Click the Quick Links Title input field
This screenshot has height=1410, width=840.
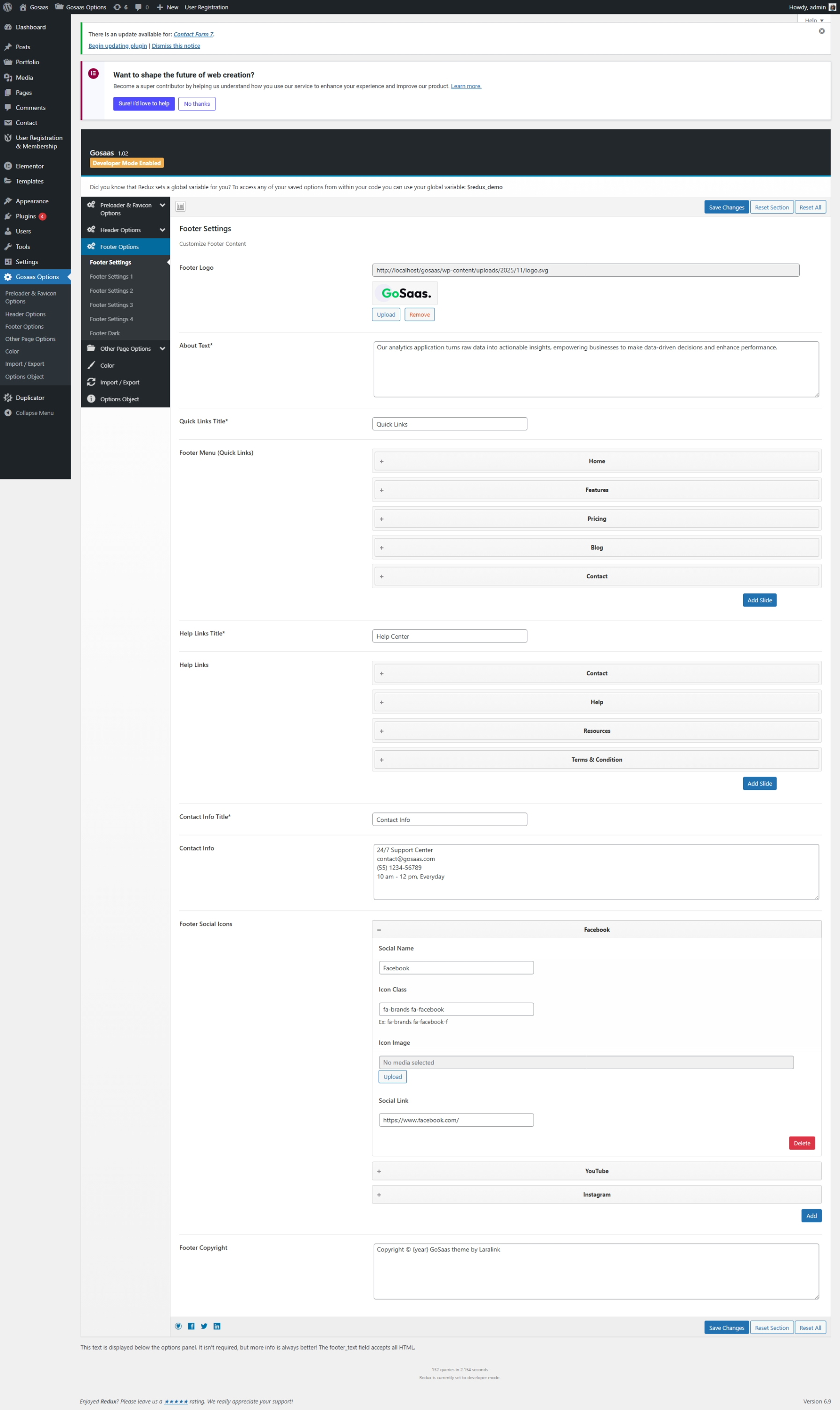(x=449, y=424)
